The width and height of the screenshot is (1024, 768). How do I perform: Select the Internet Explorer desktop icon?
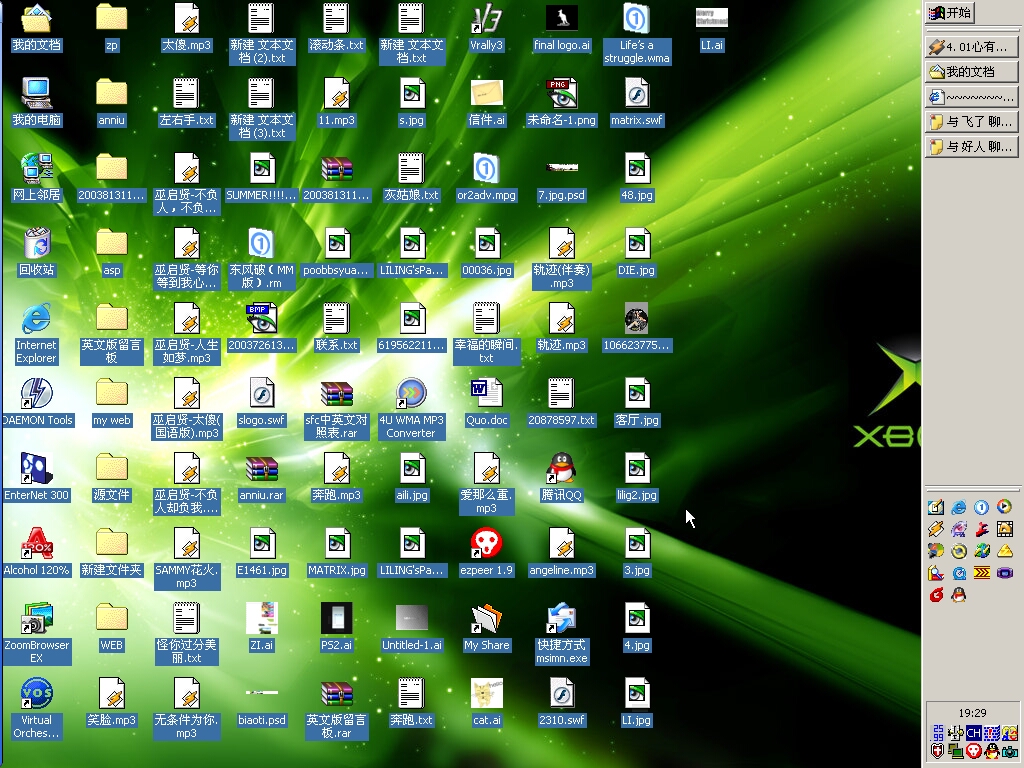[37, 333]
